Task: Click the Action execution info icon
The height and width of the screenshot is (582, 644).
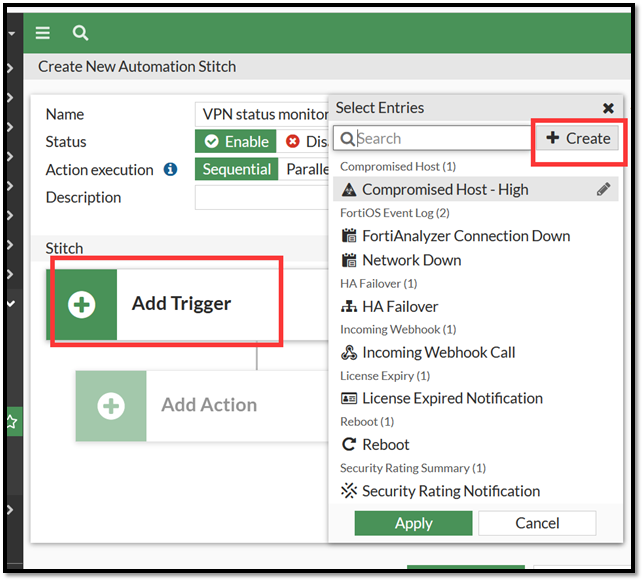Action: [x=170, y=169]
